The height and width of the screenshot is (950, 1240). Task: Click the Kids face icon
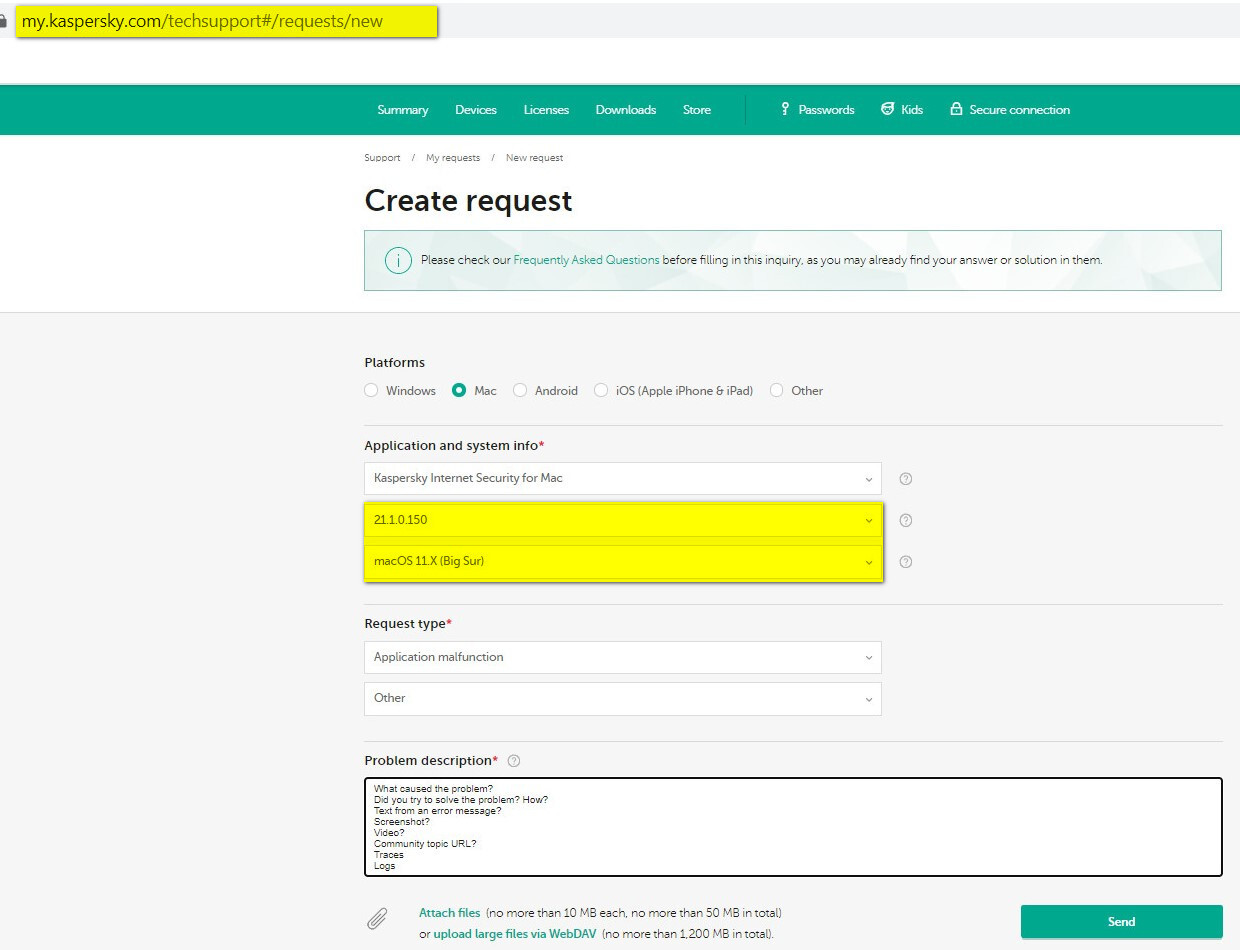887,109
